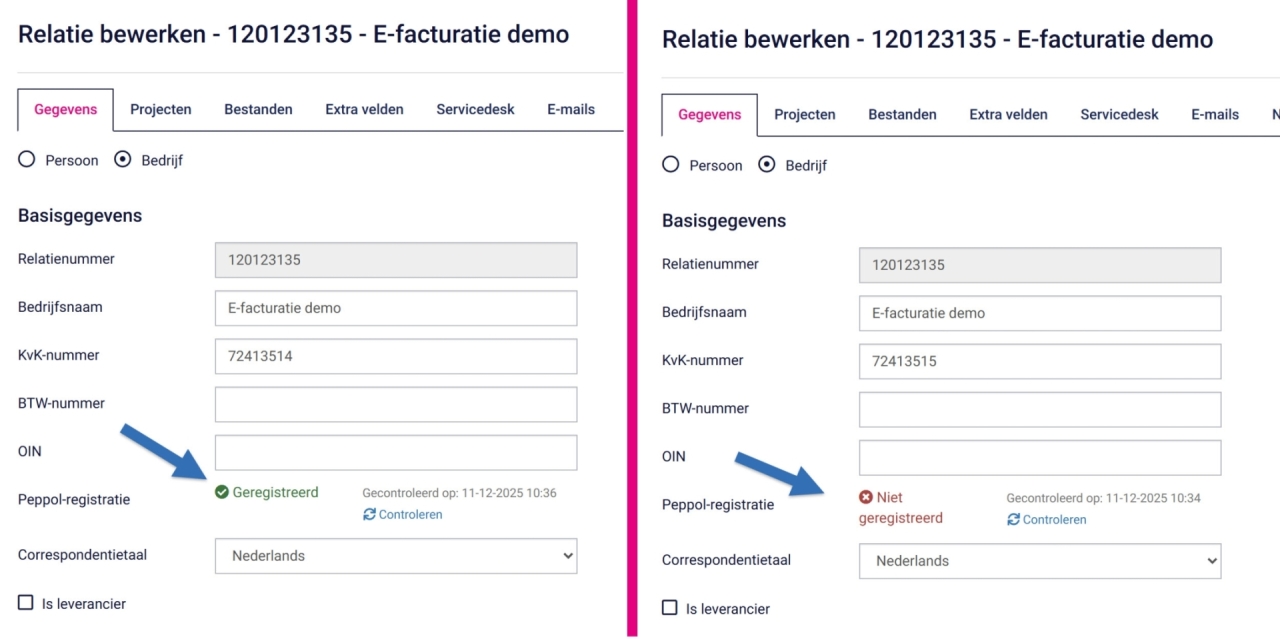The width and height of the screenshot is (1280, 639).
Task: Click the green checkmark icon beside Geregistreerd
Action: (x=222, y=492)
